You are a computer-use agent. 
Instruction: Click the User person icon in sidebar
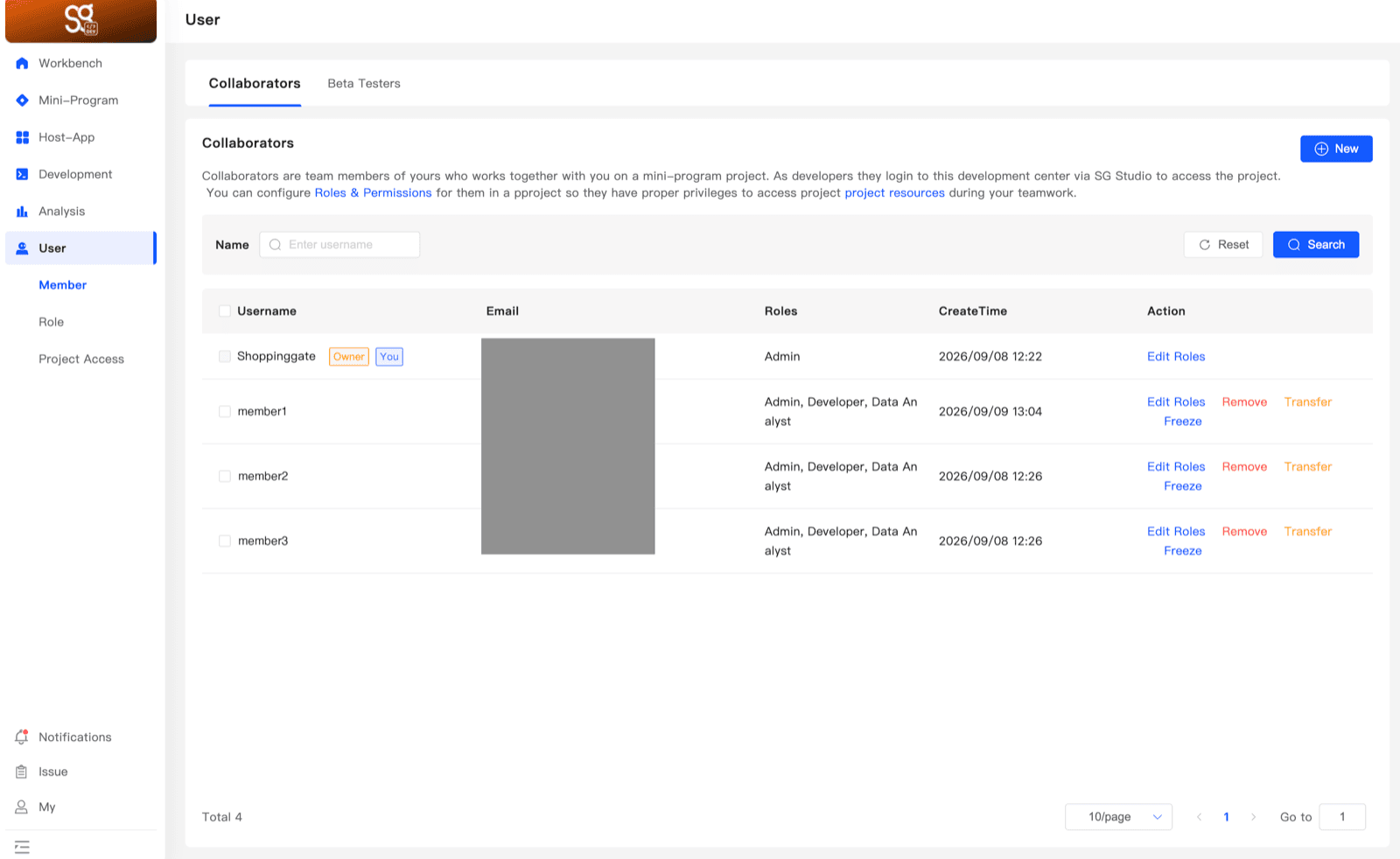click(x=22, y=248)
